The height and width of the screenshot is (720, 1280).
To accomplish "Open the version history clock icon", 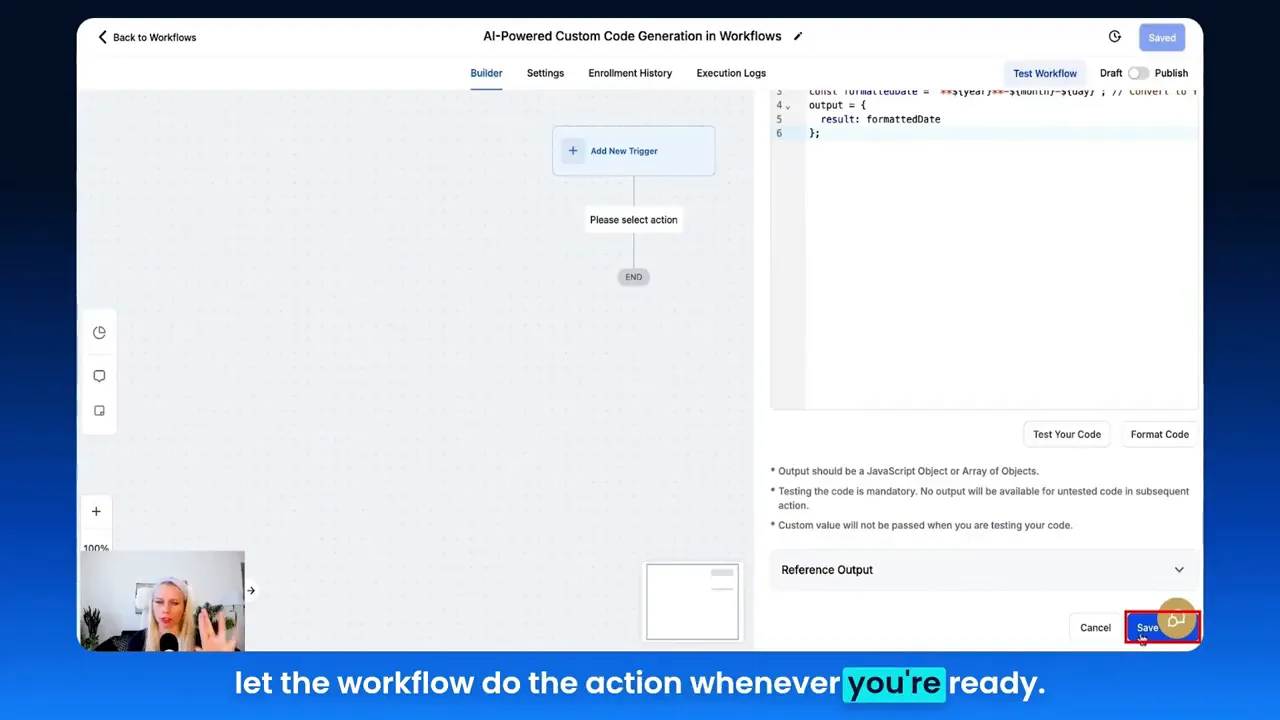I will tap(1115, 37).
